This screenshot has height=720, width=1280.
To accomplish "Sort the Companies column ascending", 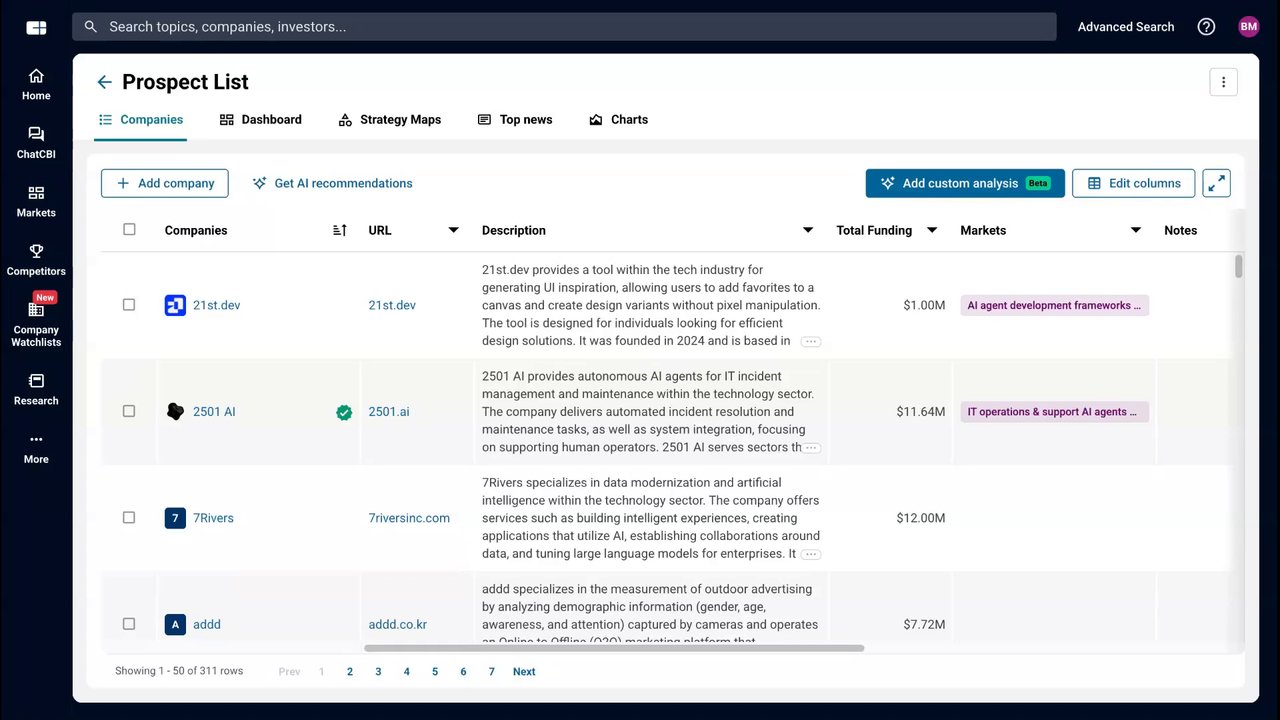I will tap(340, 230).
